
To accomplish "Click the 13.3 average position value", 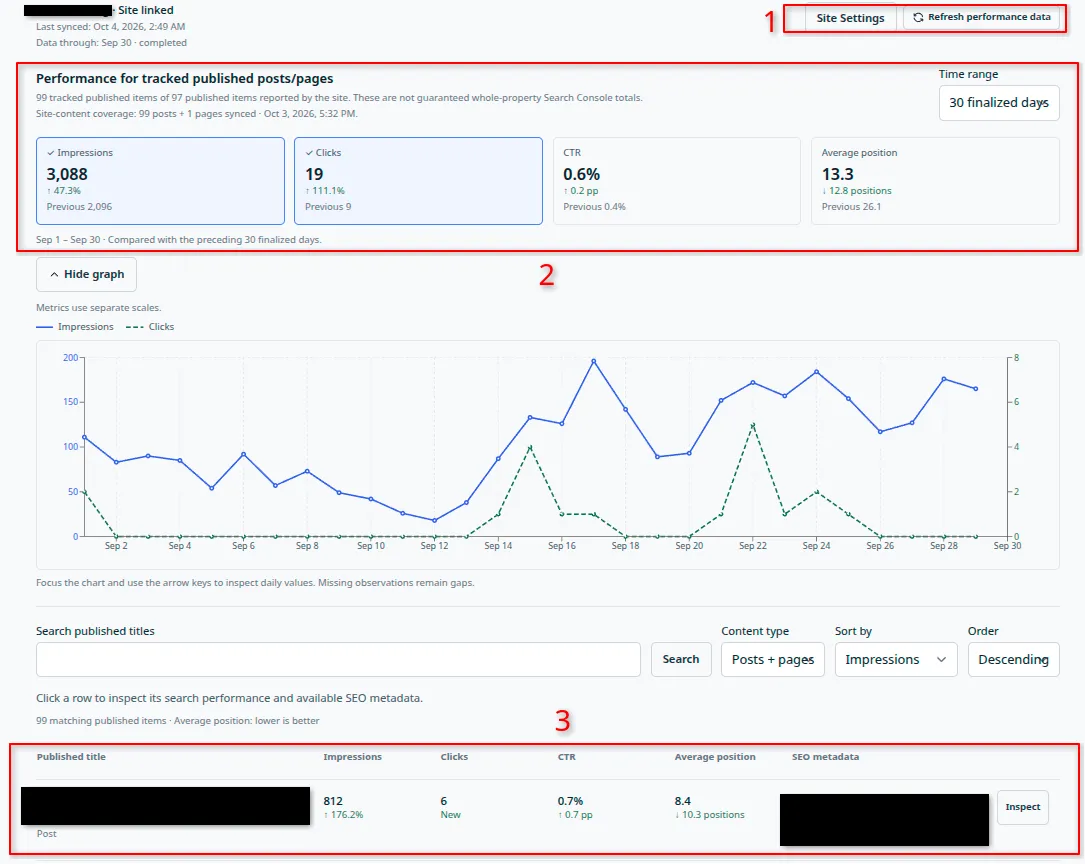I will 837,174.
